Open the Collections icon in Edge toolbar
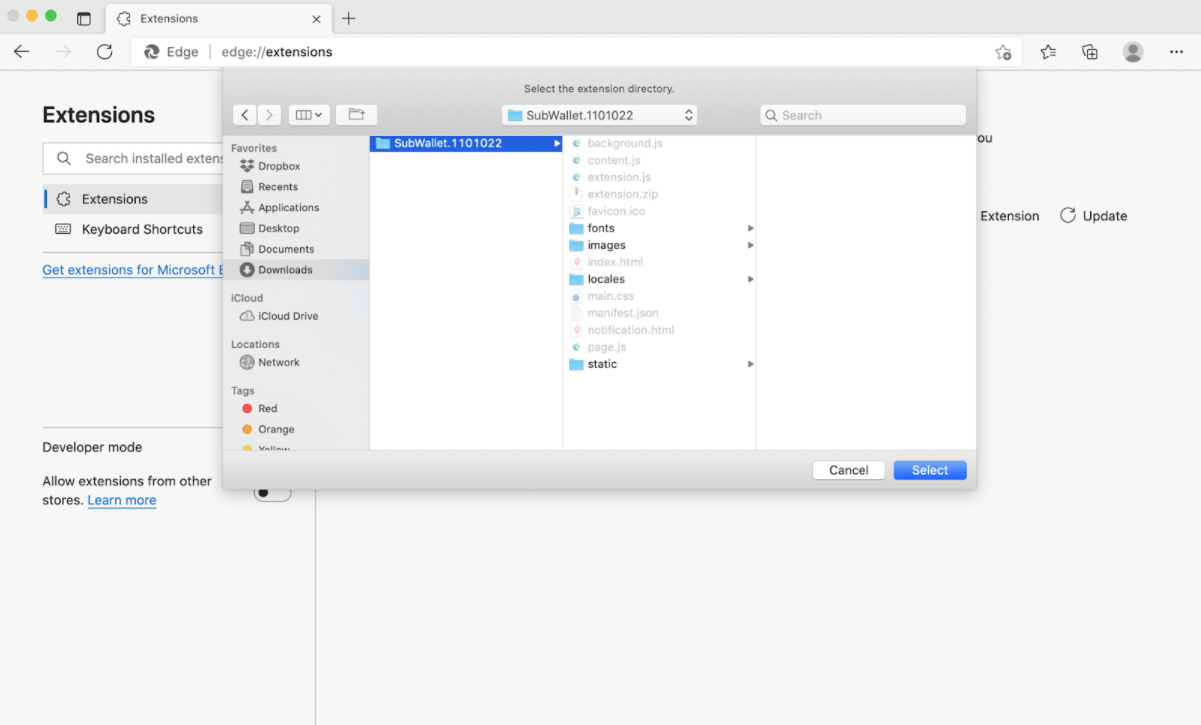This screenshot has width=1201, height=725. click(1090, 52)
